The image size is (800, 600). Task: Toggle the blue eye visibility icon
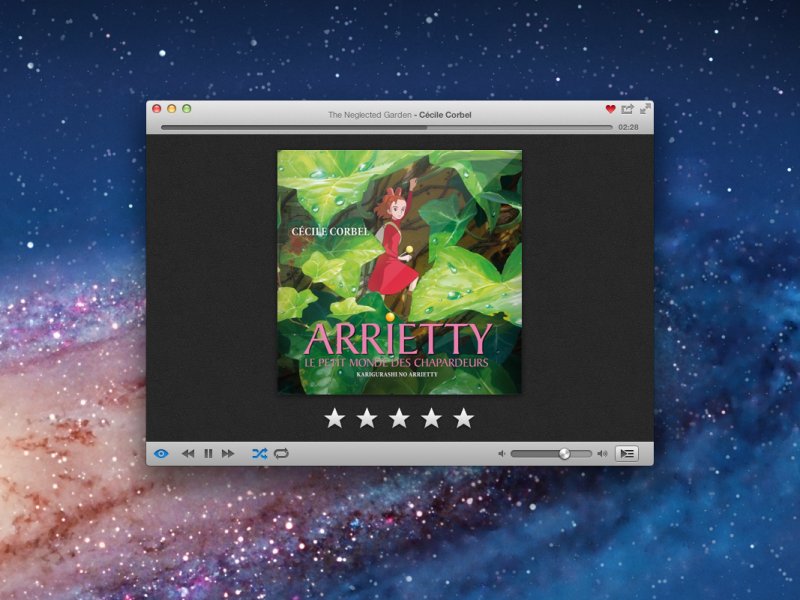(x=161, y=454)
